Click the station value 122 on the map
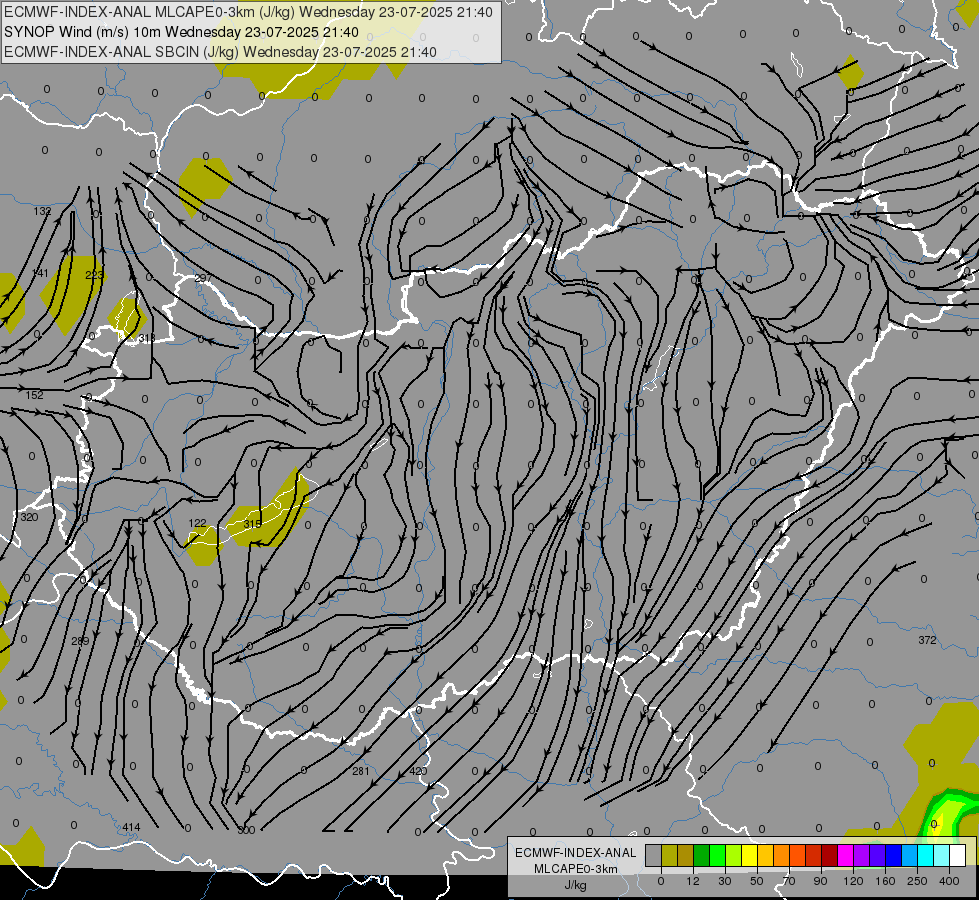Viewport: 979px width, 900px height. (x=197, y=523)
